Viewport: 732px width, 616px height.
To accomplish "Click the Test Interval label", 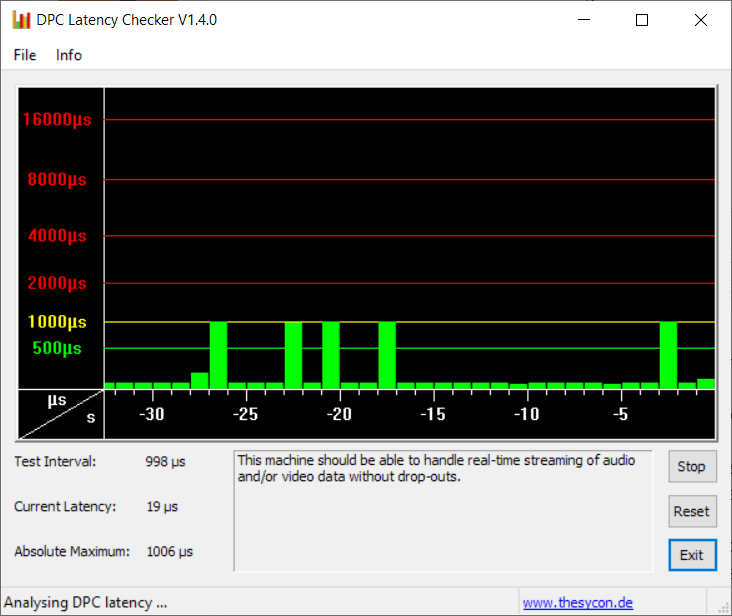I will [55, 462].
